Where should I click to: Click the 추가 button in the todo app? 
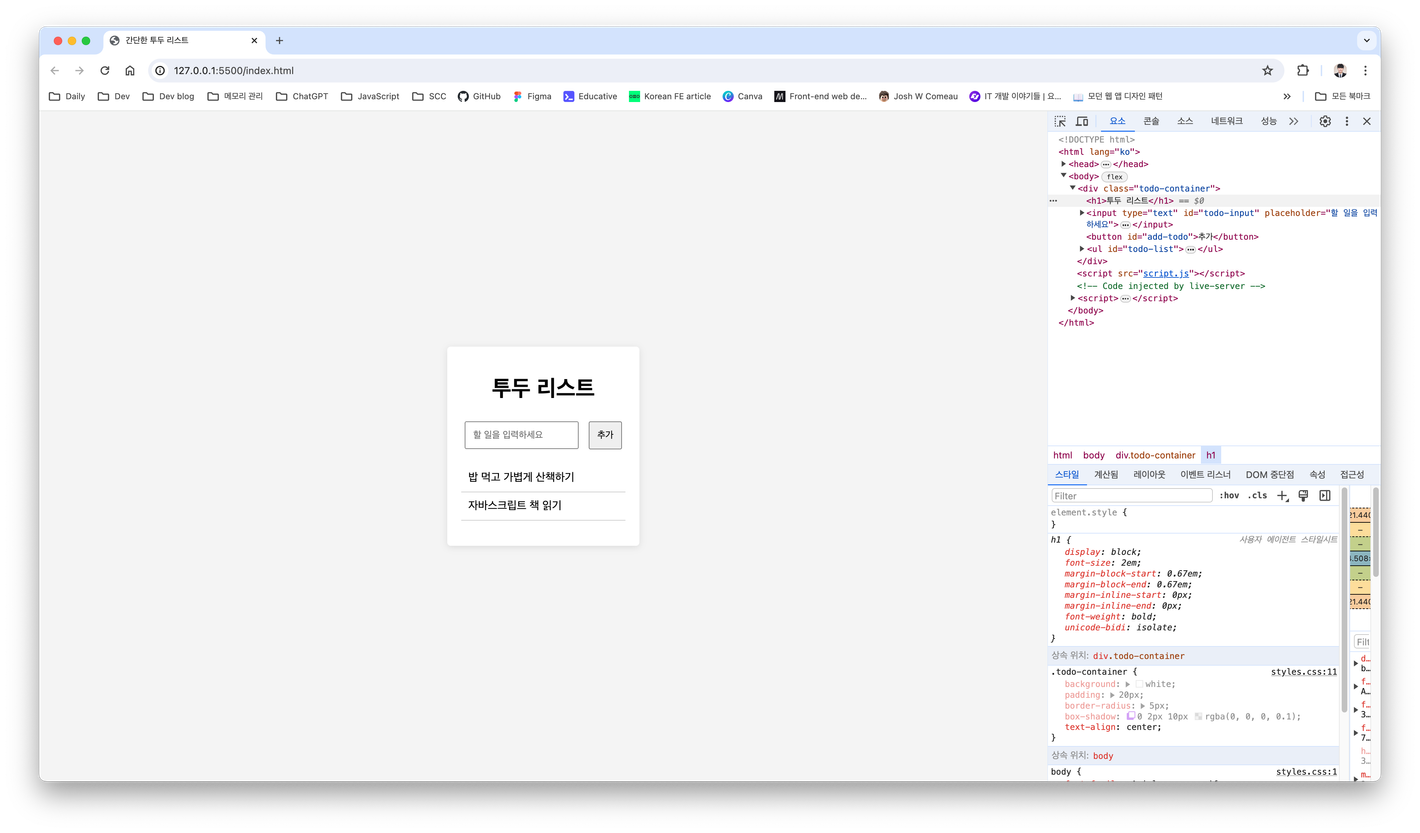tap(605, 435)
